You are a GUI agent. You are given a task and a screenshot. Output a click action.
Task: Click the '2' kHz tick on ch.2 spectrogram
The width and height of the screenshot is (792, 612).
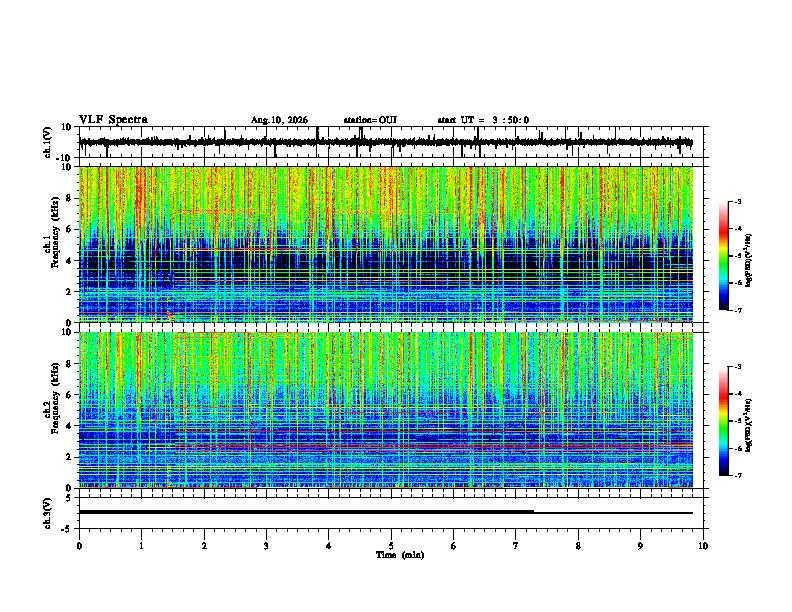70,457
